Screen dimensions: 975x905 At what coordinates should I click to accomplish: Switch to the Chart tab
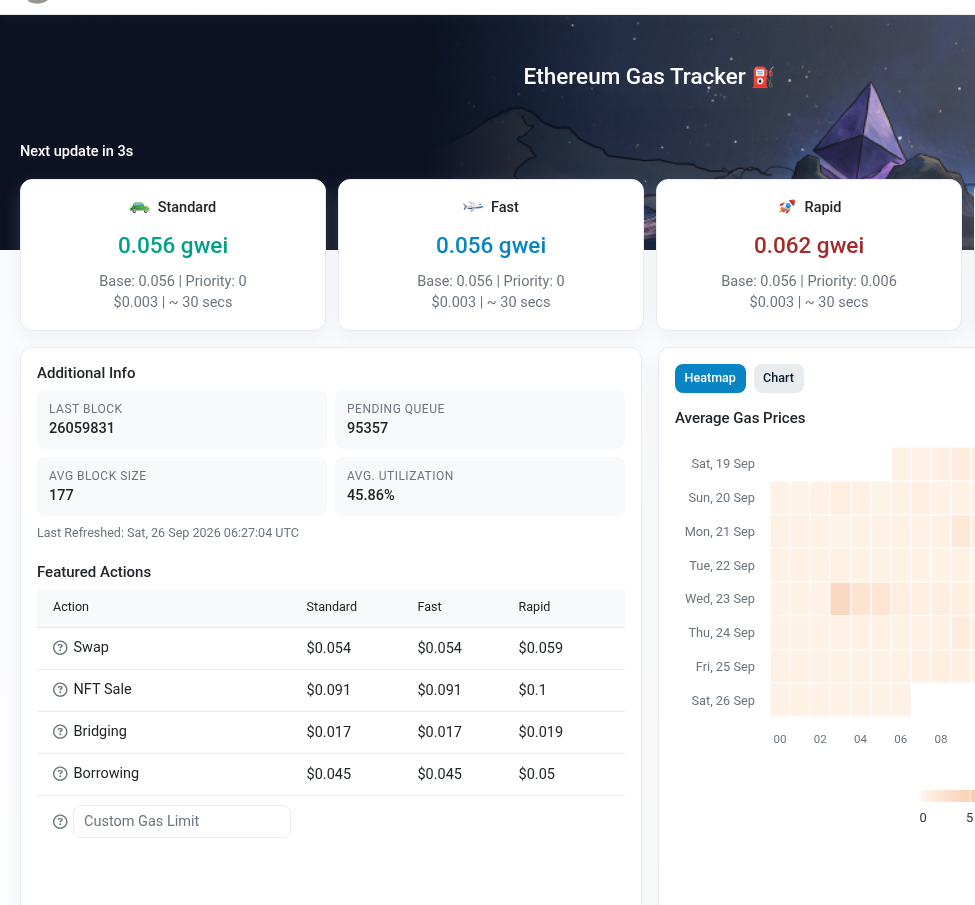coord(779,378)
